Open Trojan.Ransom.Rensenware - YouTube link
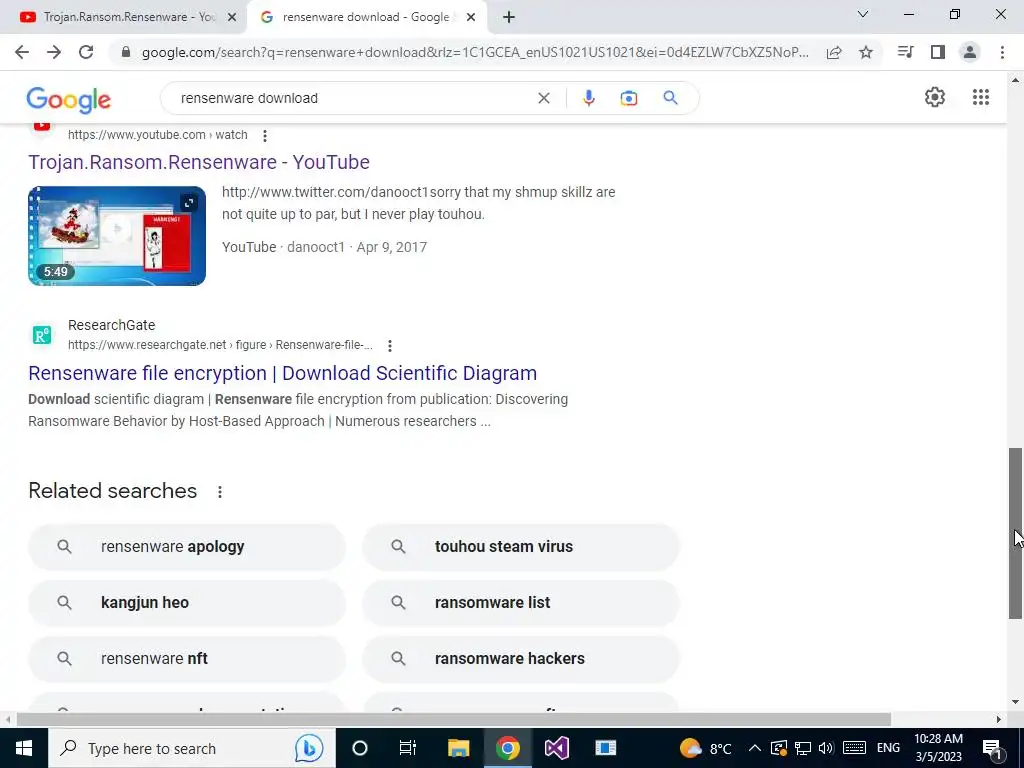Image resolution: width=1024 pixels, height=768 pixels. pos(199,162)
